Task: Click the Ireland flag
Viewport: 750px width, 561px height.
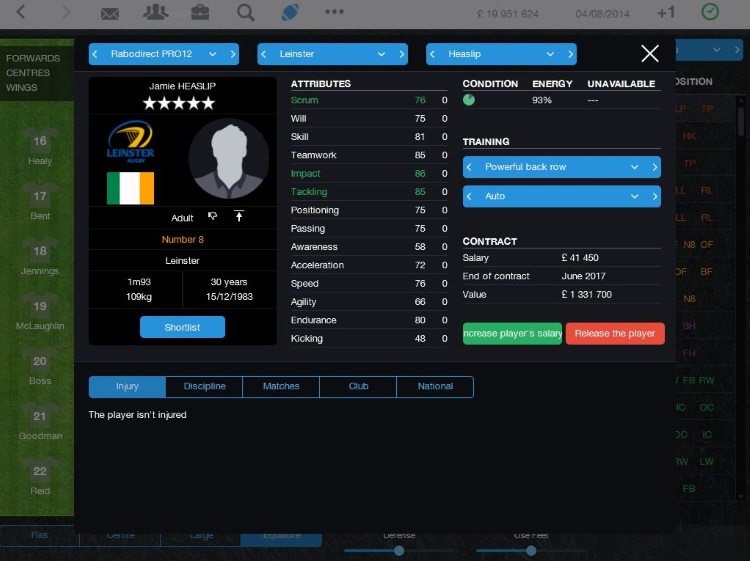Action: (130, 188)
